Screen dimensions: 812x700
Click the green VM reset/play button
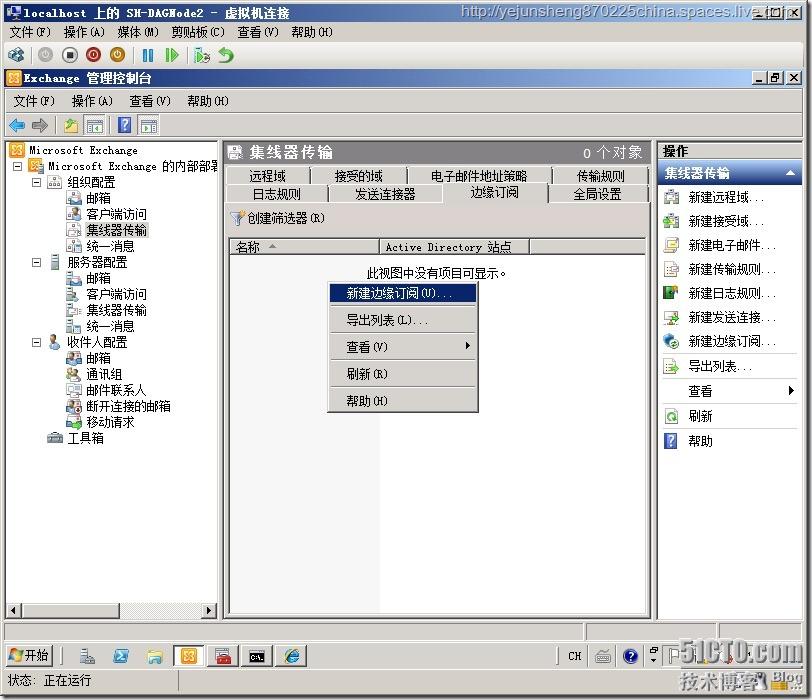171,55
